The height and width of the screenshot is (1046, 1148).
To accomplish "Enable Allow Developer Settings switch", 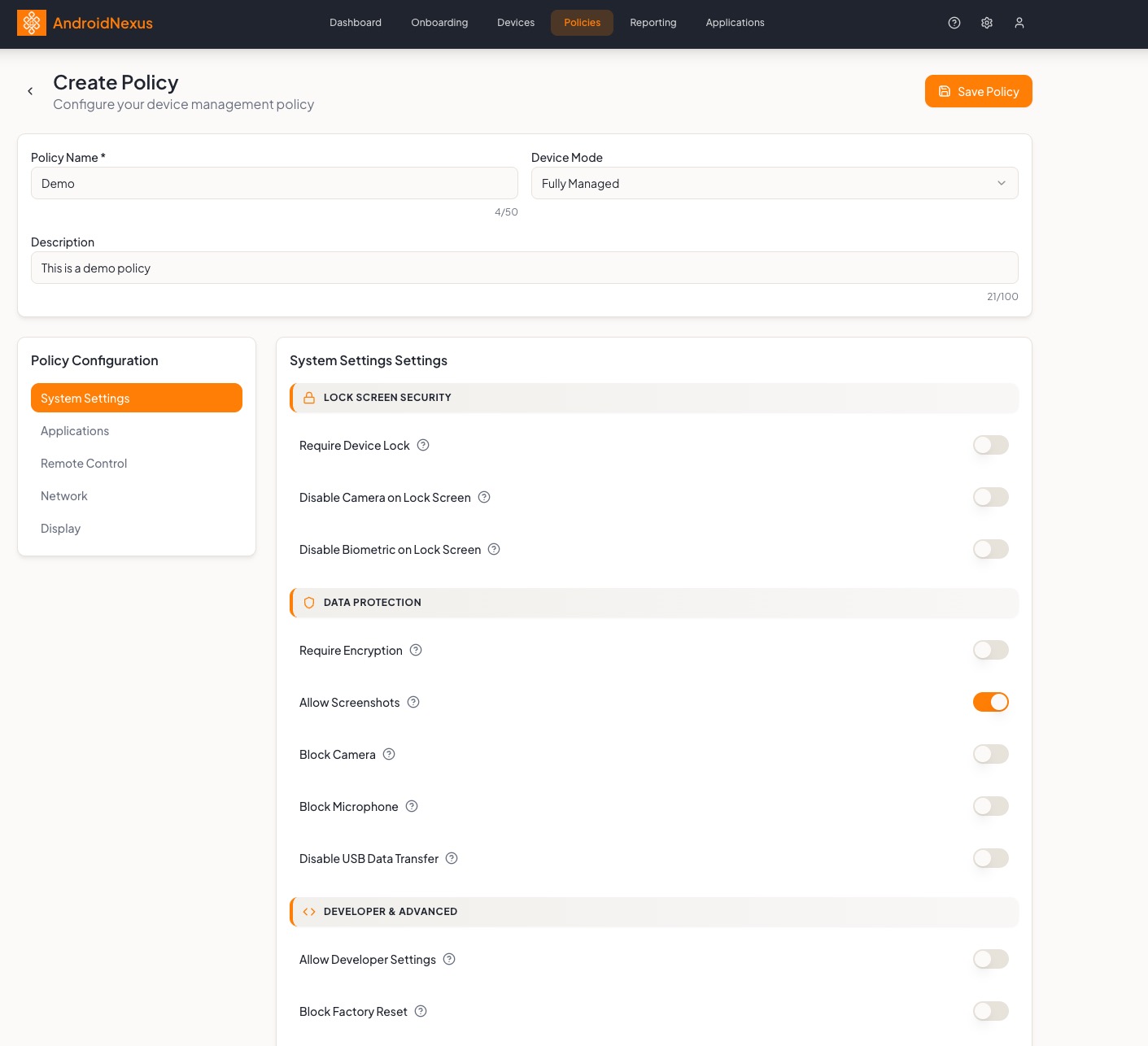I will [x=991, y=959].
